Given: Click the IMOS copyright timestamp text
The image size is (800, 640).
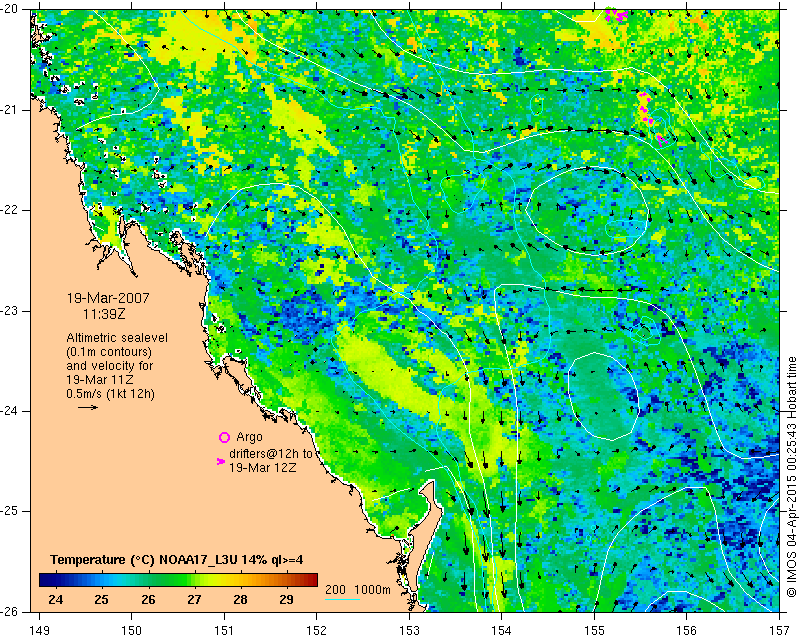Looking at the screenshot, I should [791, 477].
